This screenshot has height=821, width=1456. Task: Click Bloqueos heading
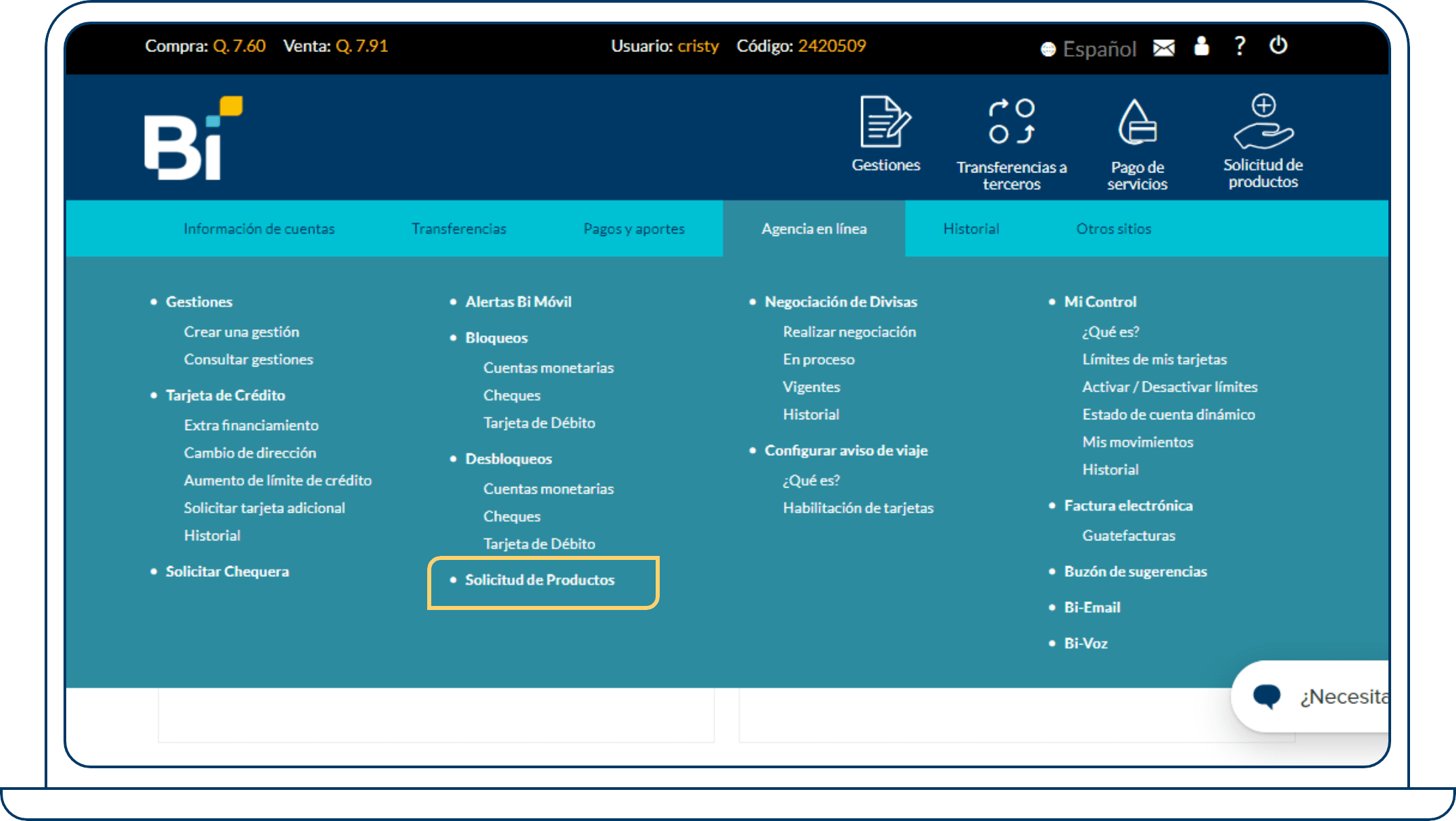(496, 337)
